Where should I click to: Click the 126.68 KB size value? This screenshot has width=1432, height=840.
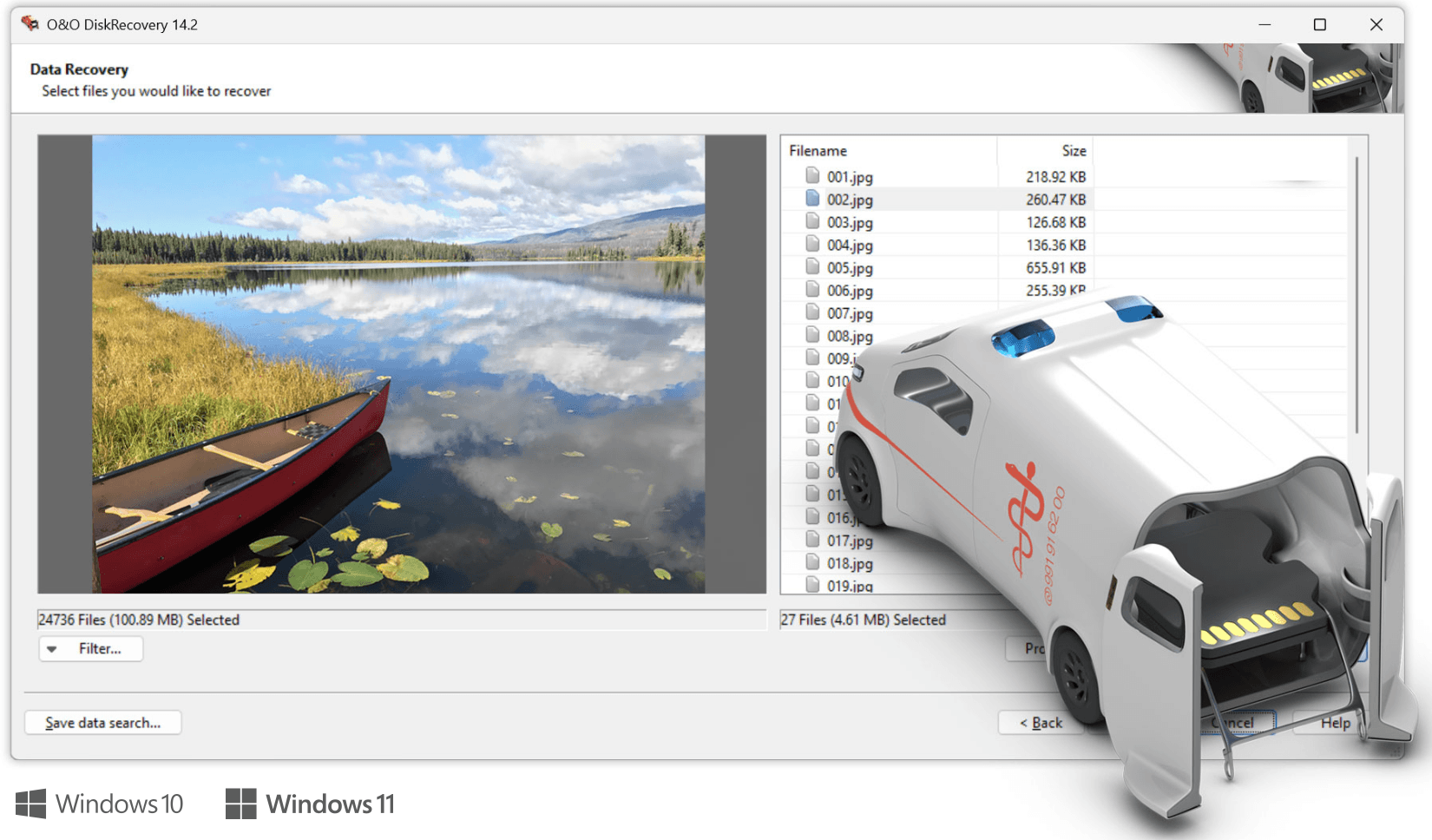[x=1055, y=222]
